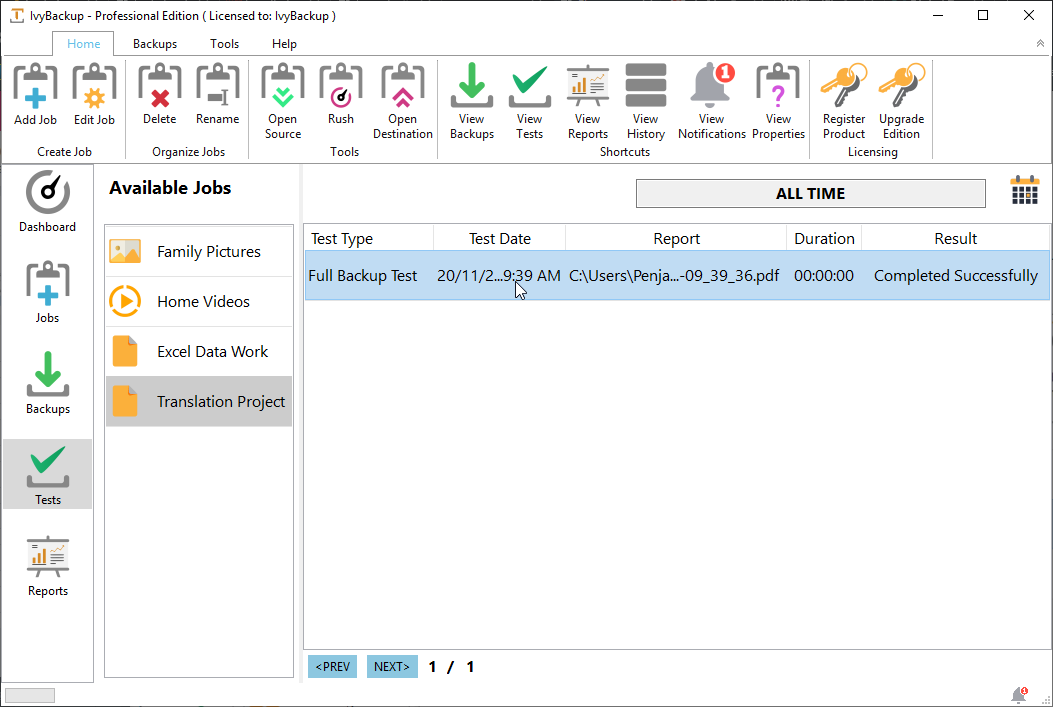1053x707 pixels.
Task: Open Jobs section in sidebar
Action: (x=48, y=292)
